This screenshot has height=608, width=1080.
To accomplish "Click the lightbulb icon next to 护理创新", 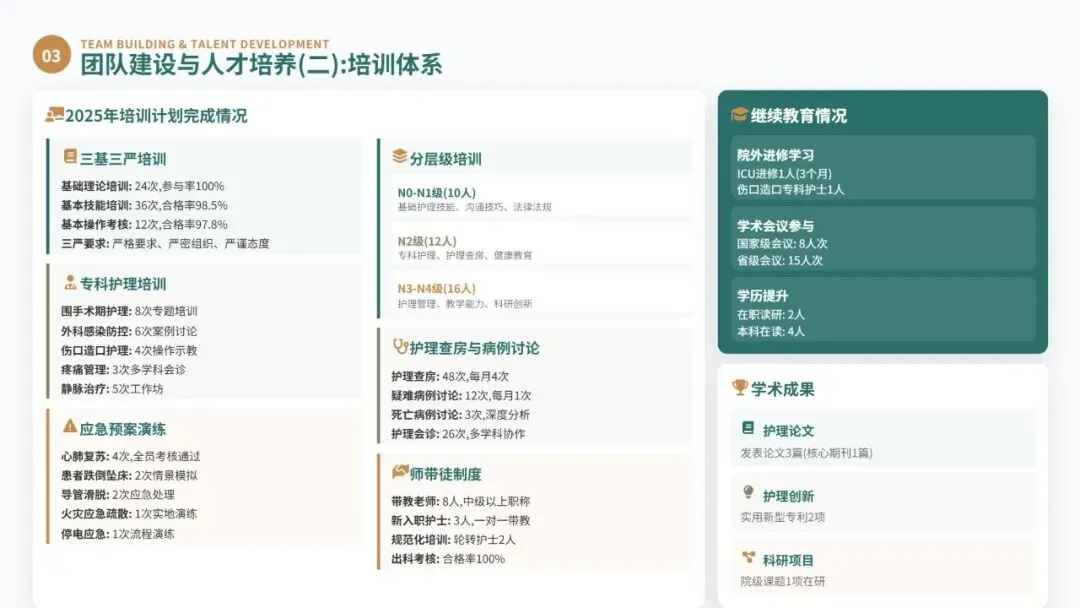I will coord(748,492).
